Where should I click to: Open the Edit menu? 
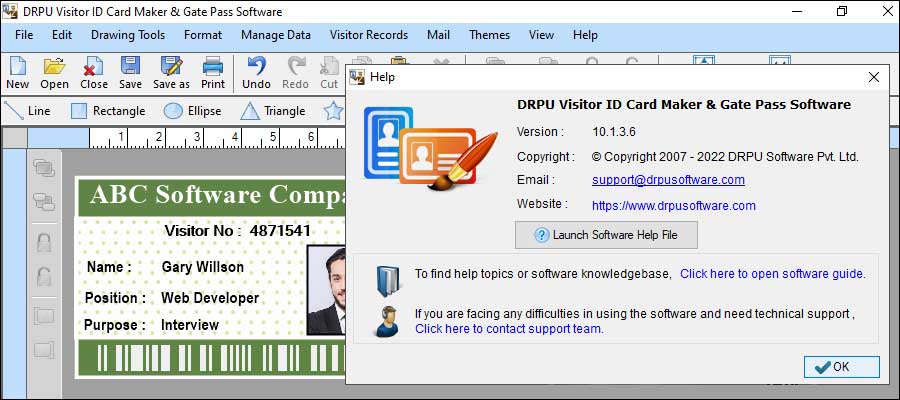(62, 35)
